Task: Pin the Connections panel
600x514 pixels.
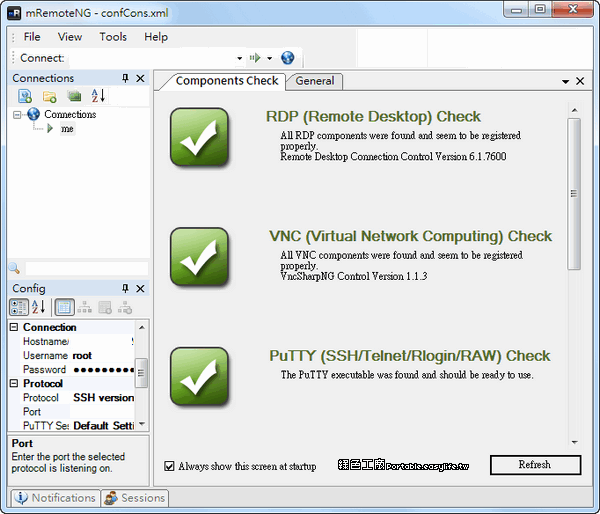Action: click(125, 78)
